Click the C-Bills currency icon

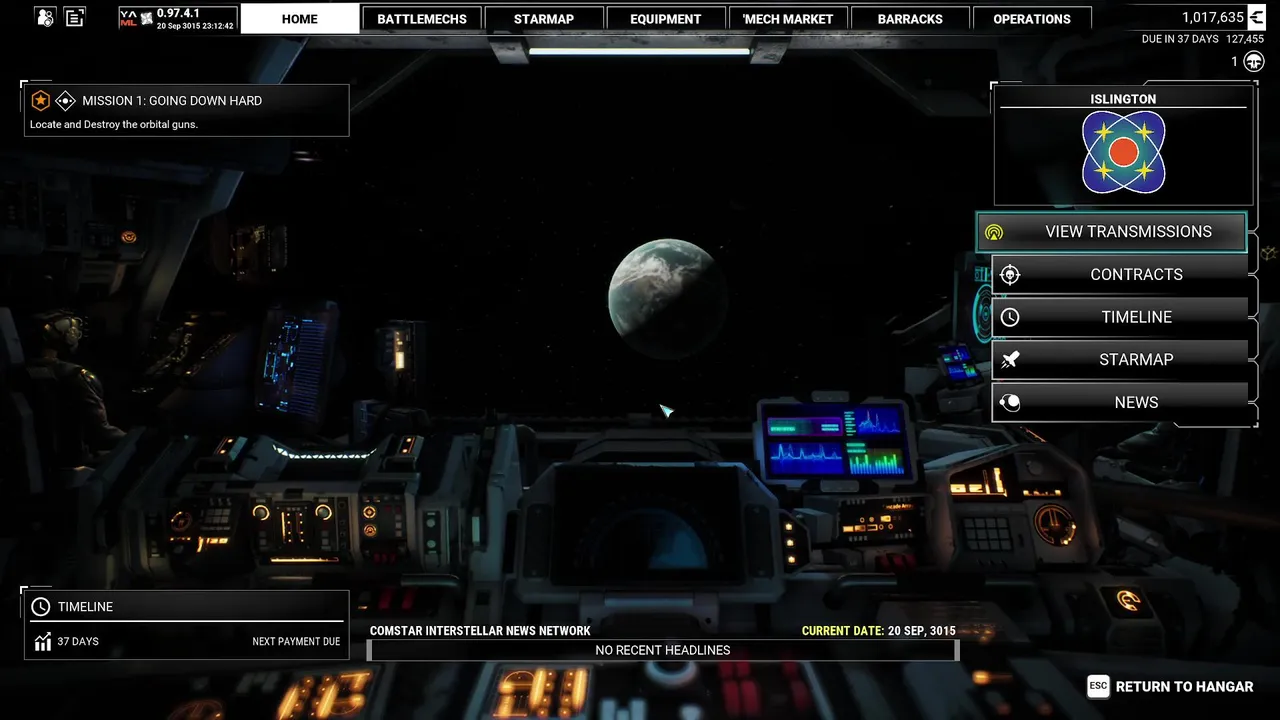[1256, 17]
